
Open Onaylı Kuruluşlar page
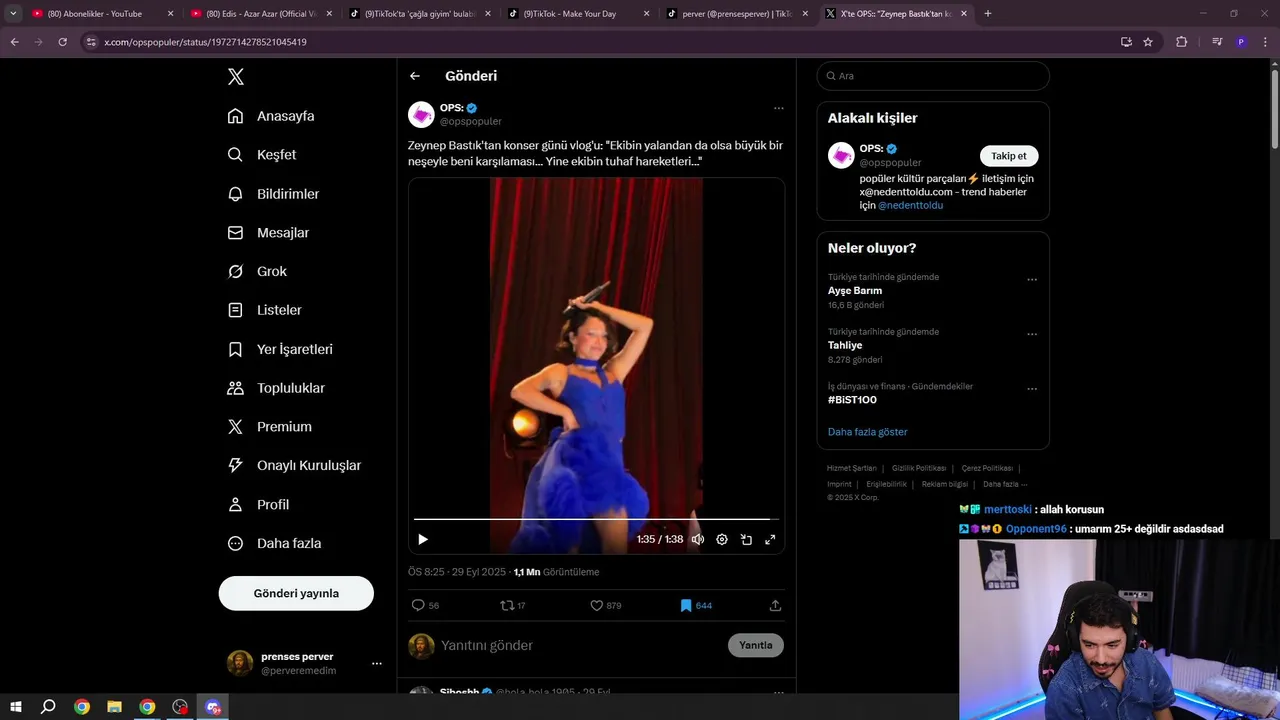[294, 465]
